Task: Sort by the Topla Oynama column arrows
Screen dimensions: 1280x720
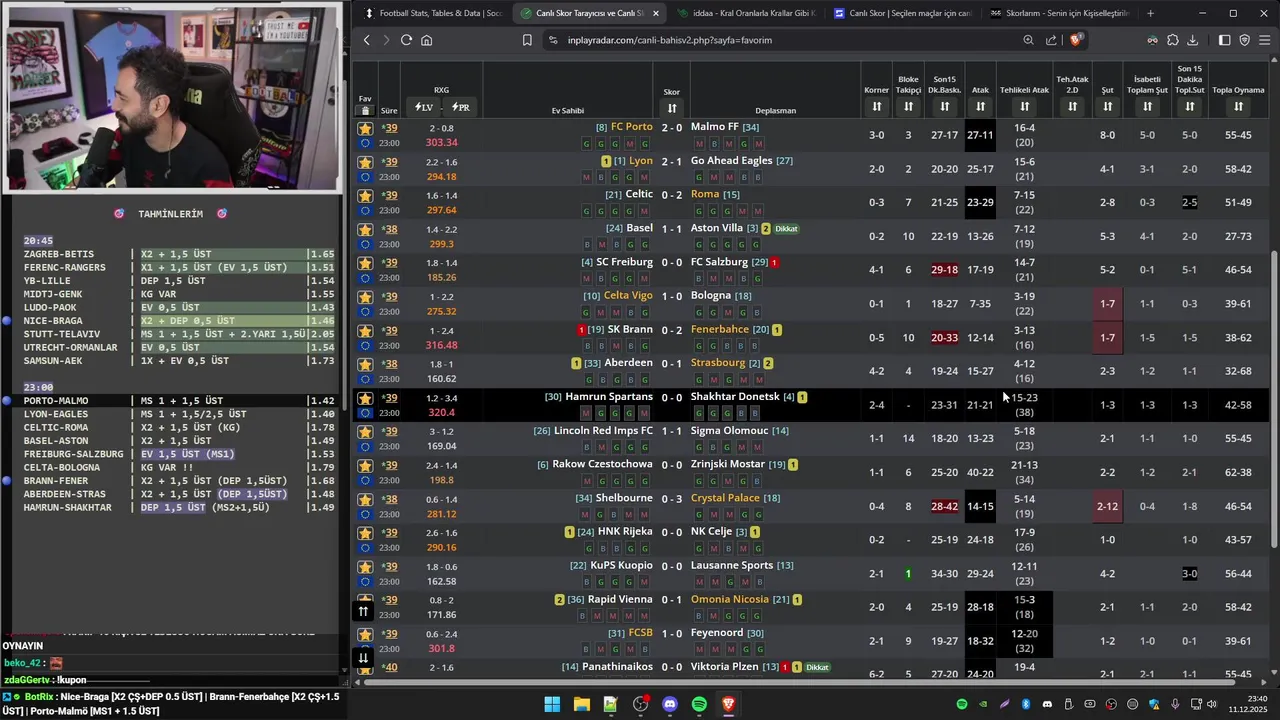Action: [1238, 106]
